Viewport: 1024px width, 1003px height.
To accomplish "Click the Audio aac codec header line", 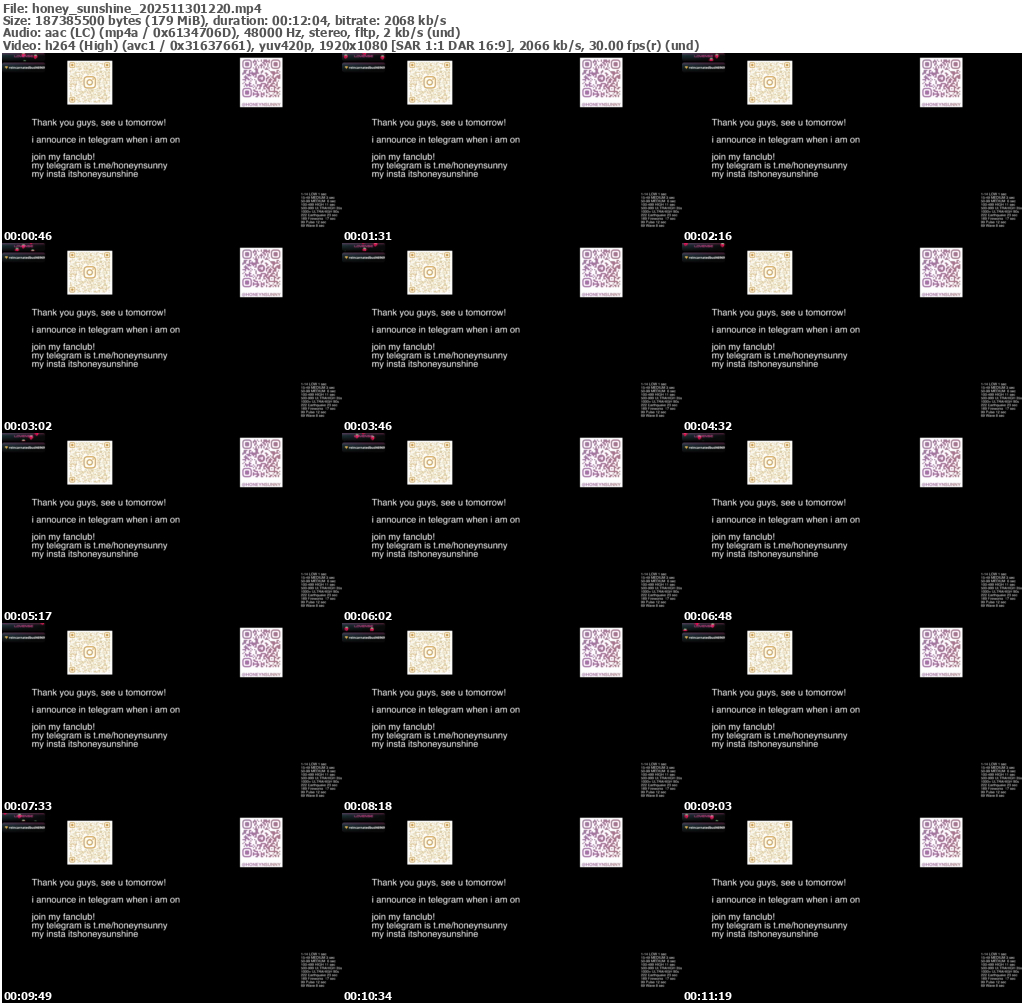I will click(x=232, y=33).
